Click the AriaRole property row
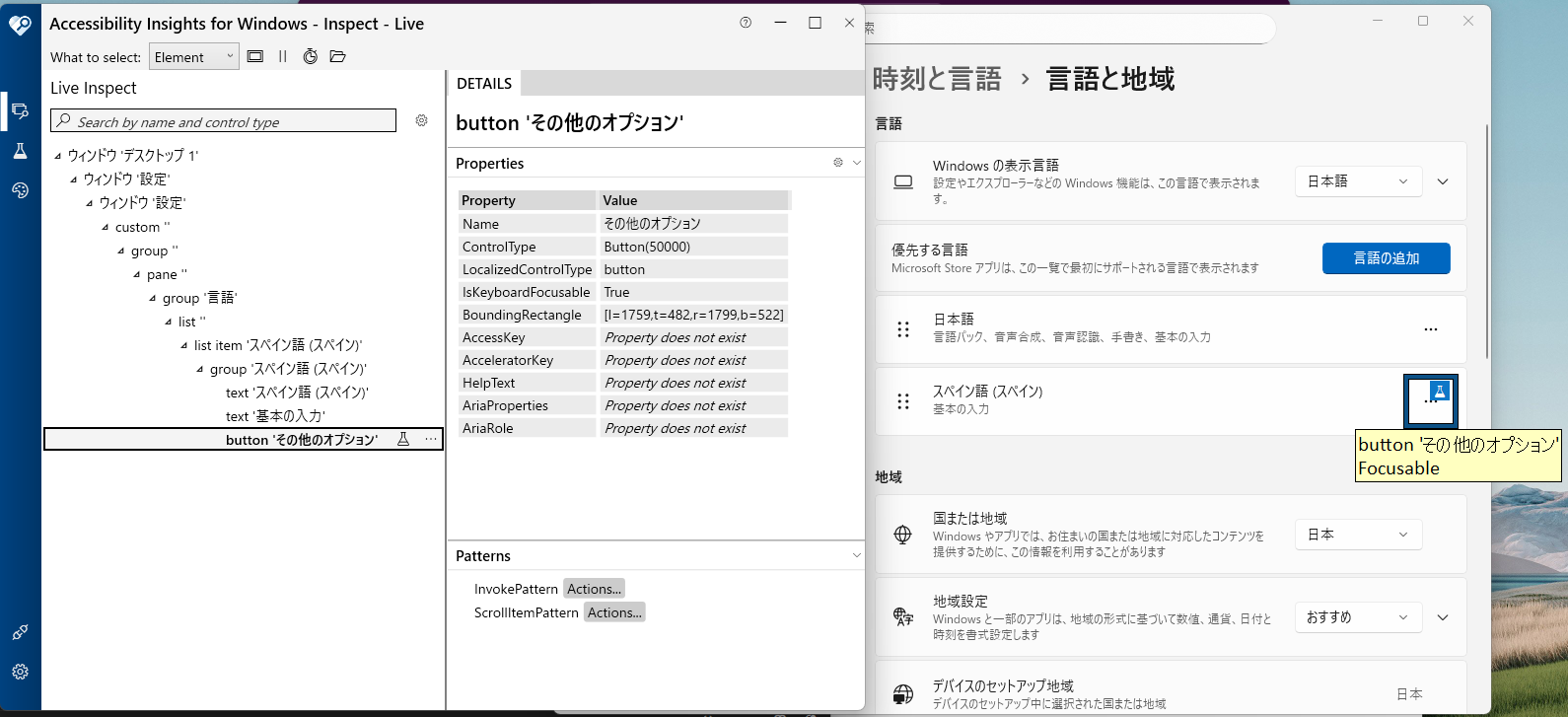This screenshot has width=1568, height=717. (x=623, y=428)
